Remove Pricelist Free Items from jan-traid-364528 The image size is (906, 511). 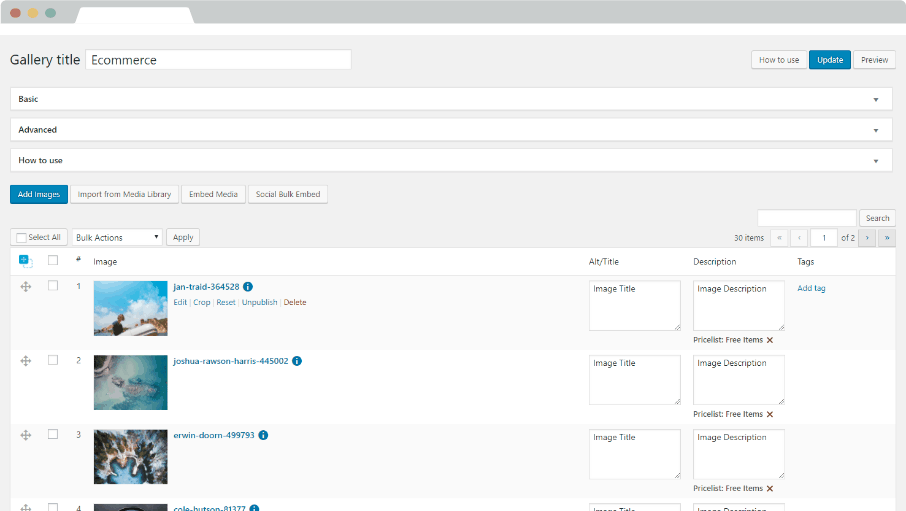770,340
